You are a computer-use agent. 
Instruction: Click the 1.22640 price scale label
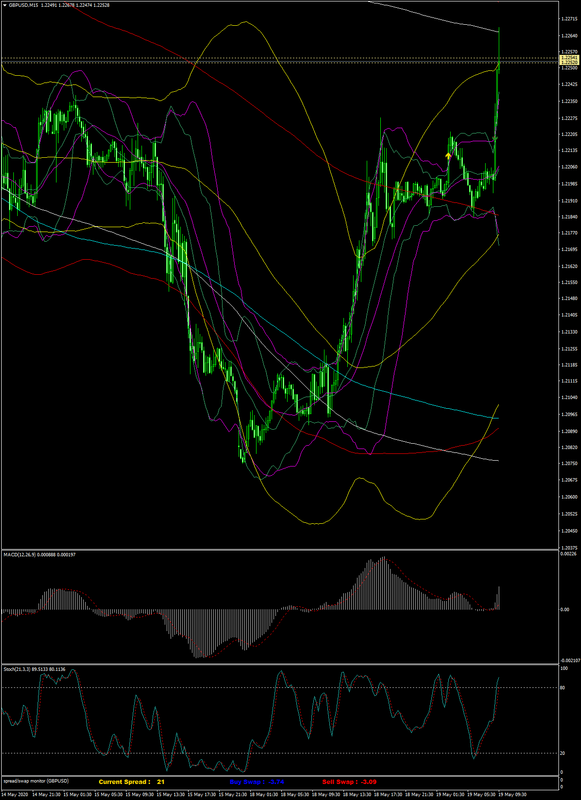click(x=568, y=36)
